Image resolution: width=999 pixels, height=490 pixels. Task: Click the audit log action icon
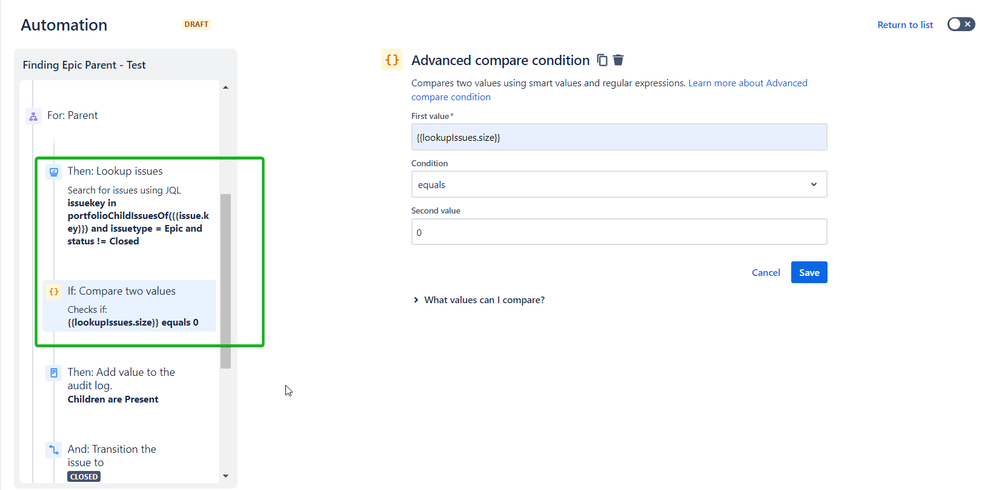coord(54,373)
